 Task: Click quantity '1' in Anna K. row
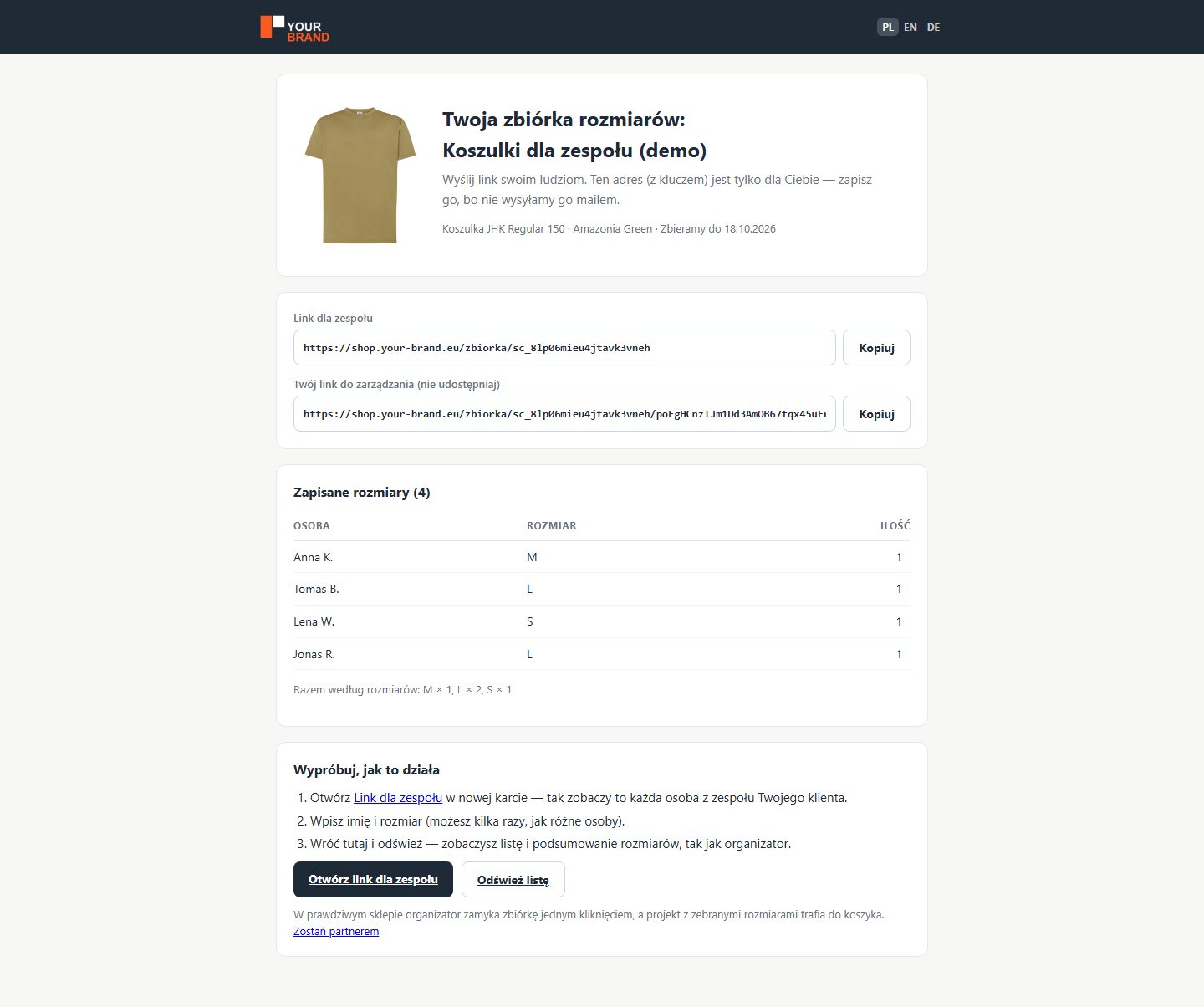899,557
